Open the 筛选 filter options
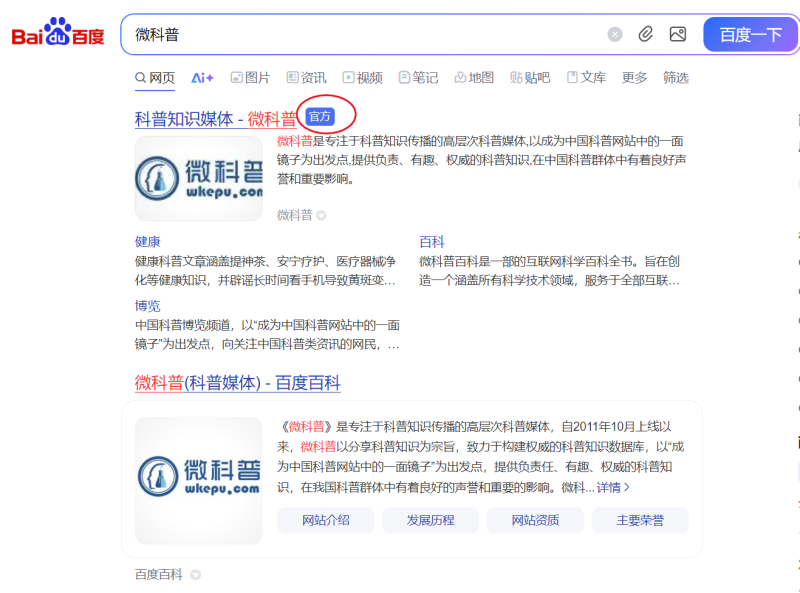This screenshot has height=593, width=800. coord(676,78)
